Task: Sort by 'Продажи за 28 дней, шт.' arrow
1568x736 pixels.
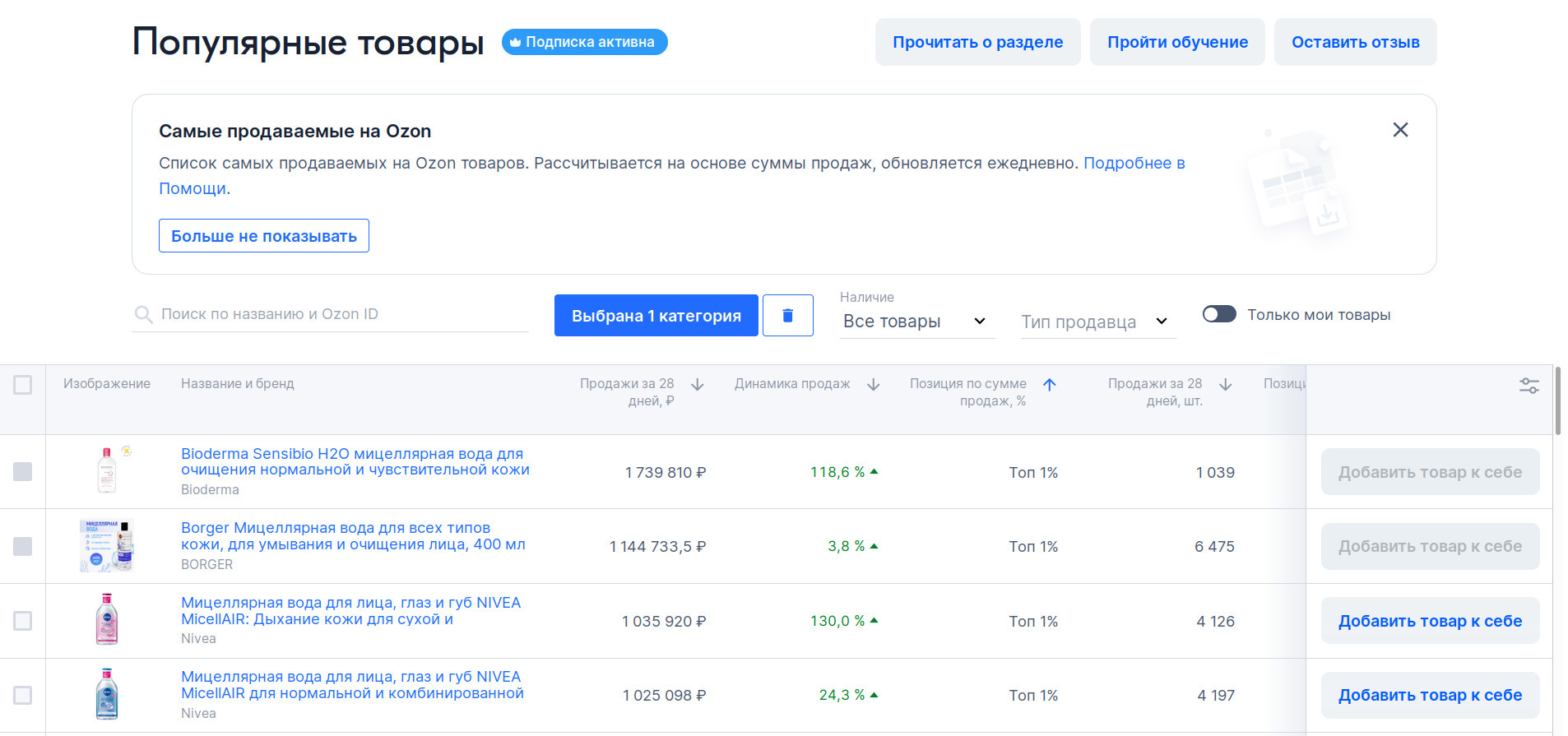Action: click(1226, 385)
